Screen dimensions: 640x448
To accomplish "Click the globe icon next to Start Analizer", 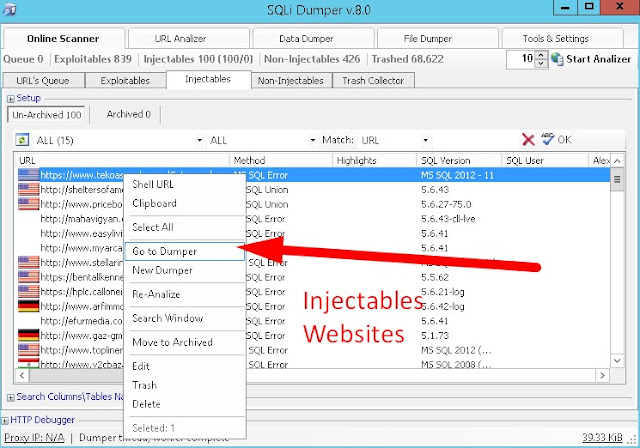I will [557, 59].
